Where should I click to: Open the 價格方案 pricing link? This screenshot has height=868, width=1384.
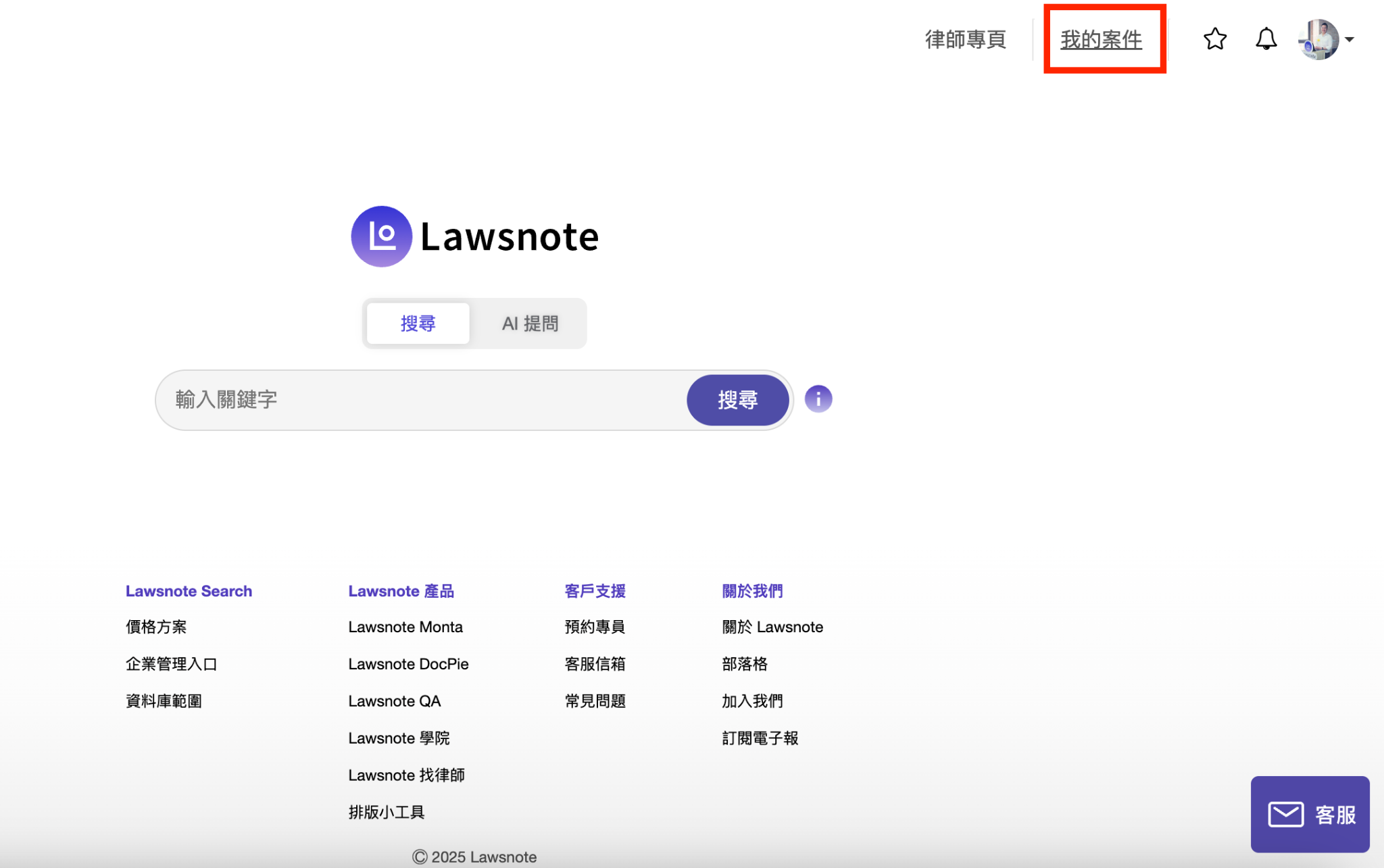tap(156, 626)
